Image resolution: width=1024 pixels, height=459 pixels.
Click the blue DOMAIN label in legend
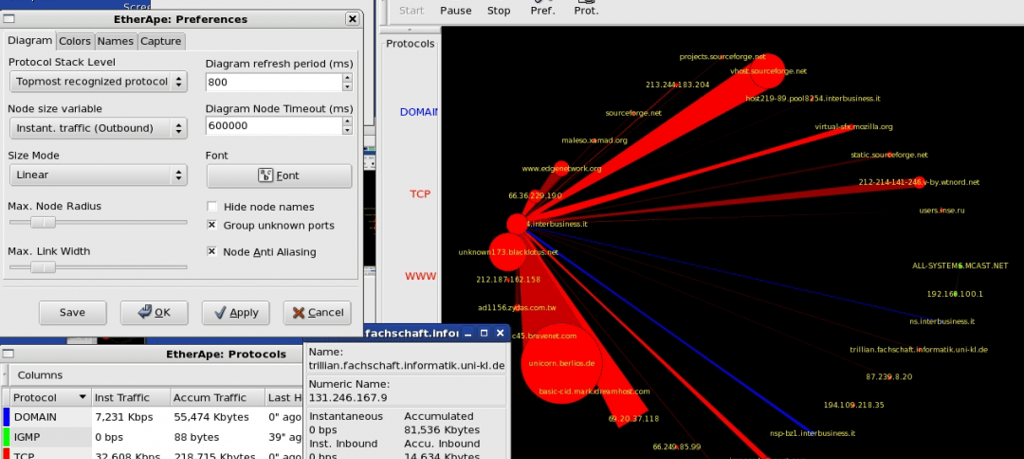click(419, 112)
